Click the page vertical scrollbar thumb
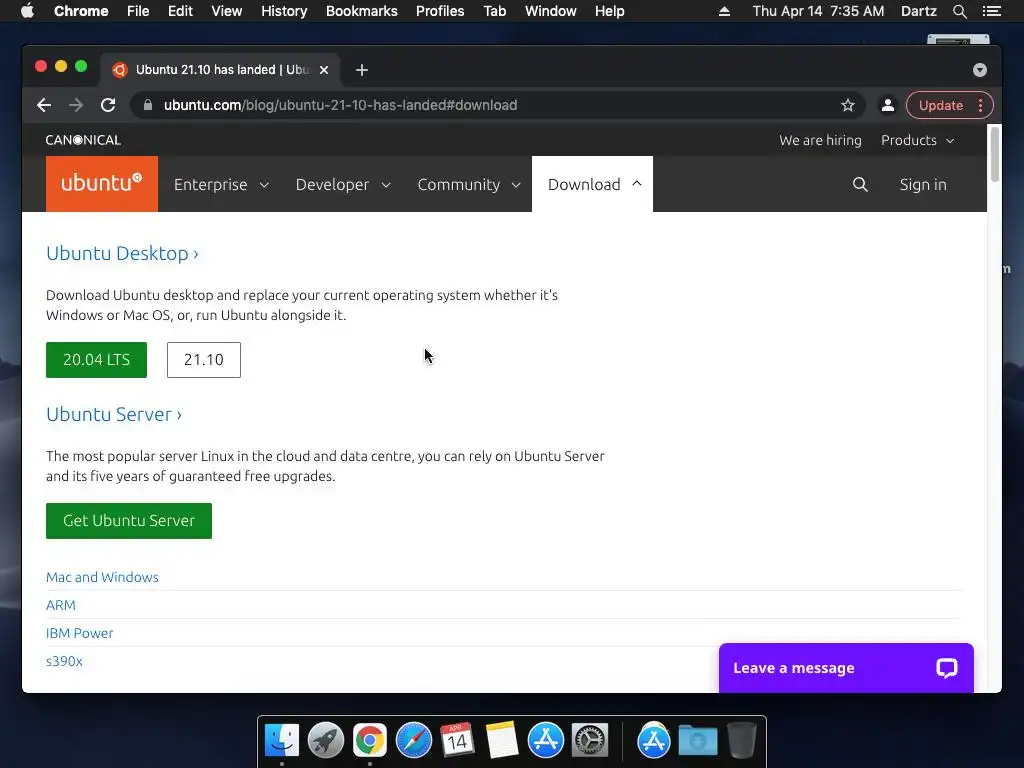Image resolution: width=1024 pixels, height=768 pixels. pos(995,154)
